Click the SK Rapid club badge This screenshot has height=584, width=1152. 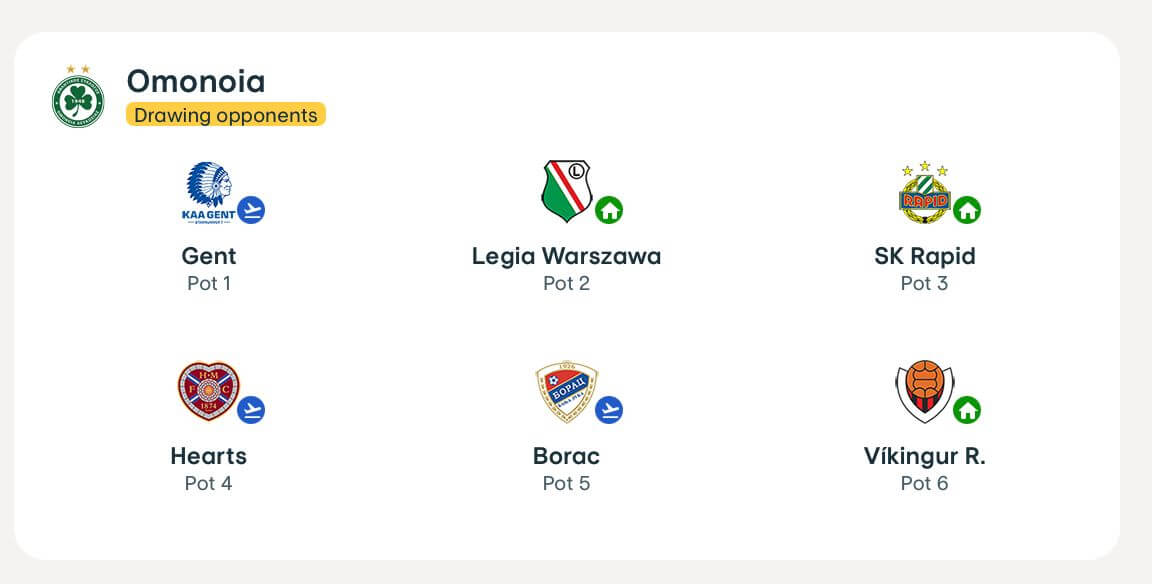point(924,193)
